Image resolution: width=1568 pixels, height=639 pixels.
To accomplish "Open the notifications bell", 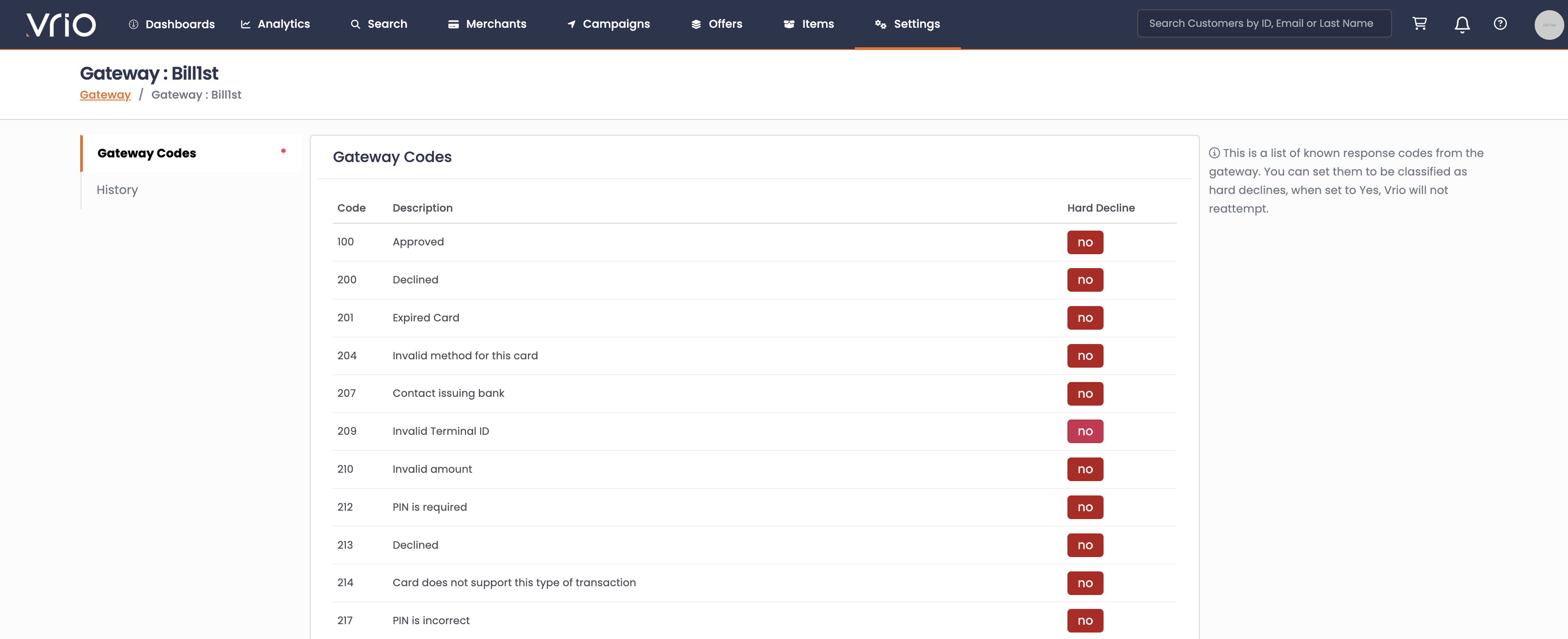I will 1462,25.
